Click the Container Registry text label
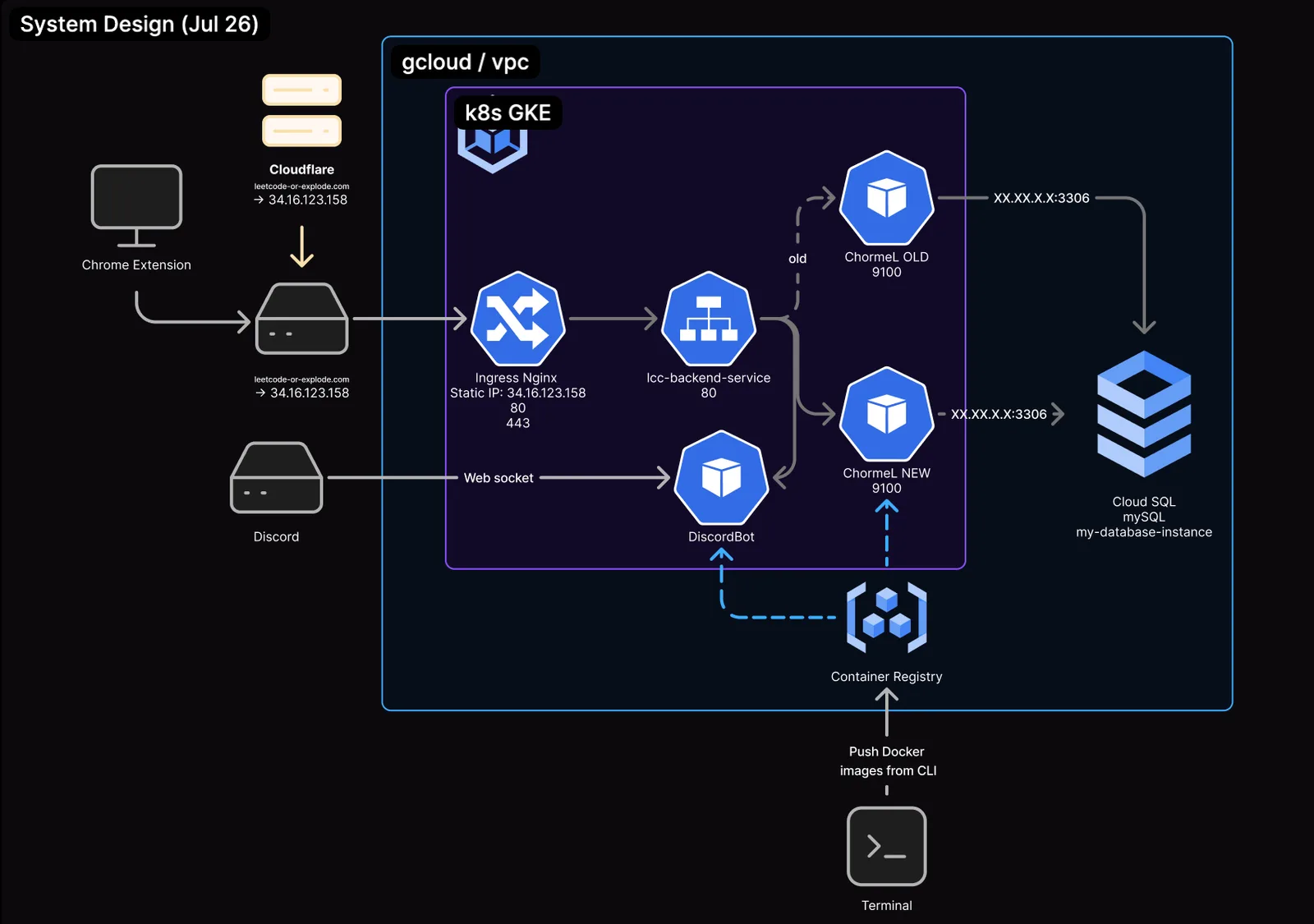The image size is (1314, 924). tap(887, 677)
